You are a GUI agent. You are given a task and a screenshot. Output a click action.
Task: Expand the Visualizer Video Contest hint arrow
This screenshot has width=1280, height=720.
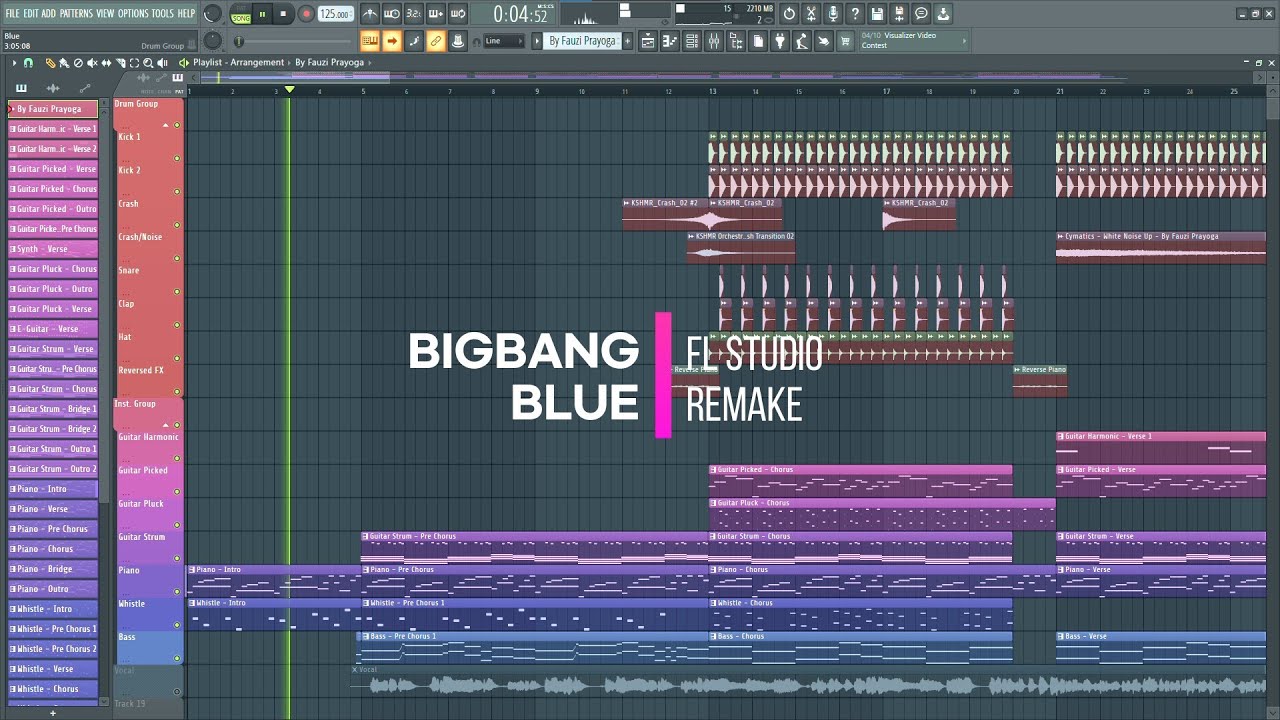[965, 41]
